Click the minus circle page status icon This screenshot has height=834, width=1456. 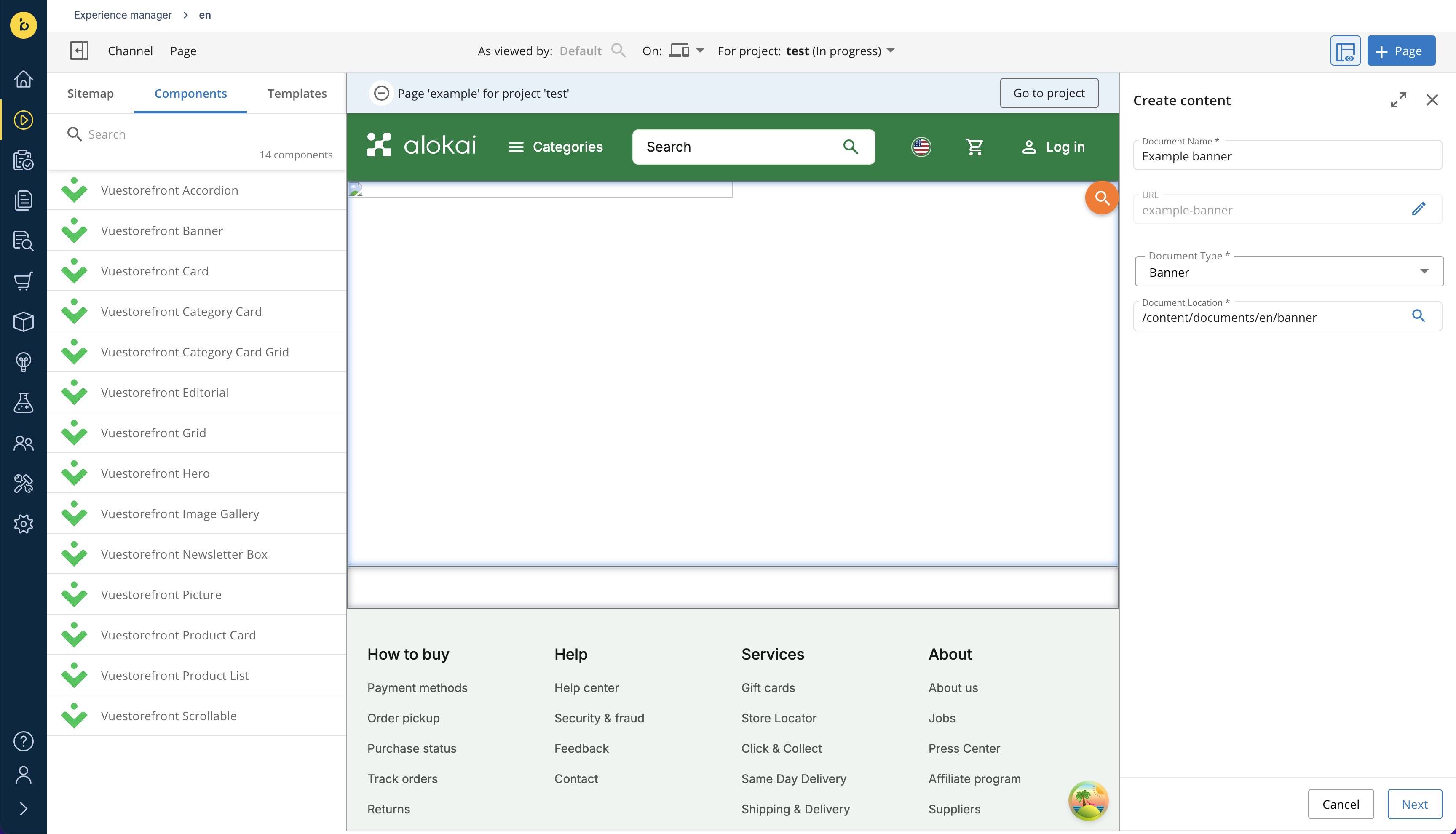[x=381, y=93]
